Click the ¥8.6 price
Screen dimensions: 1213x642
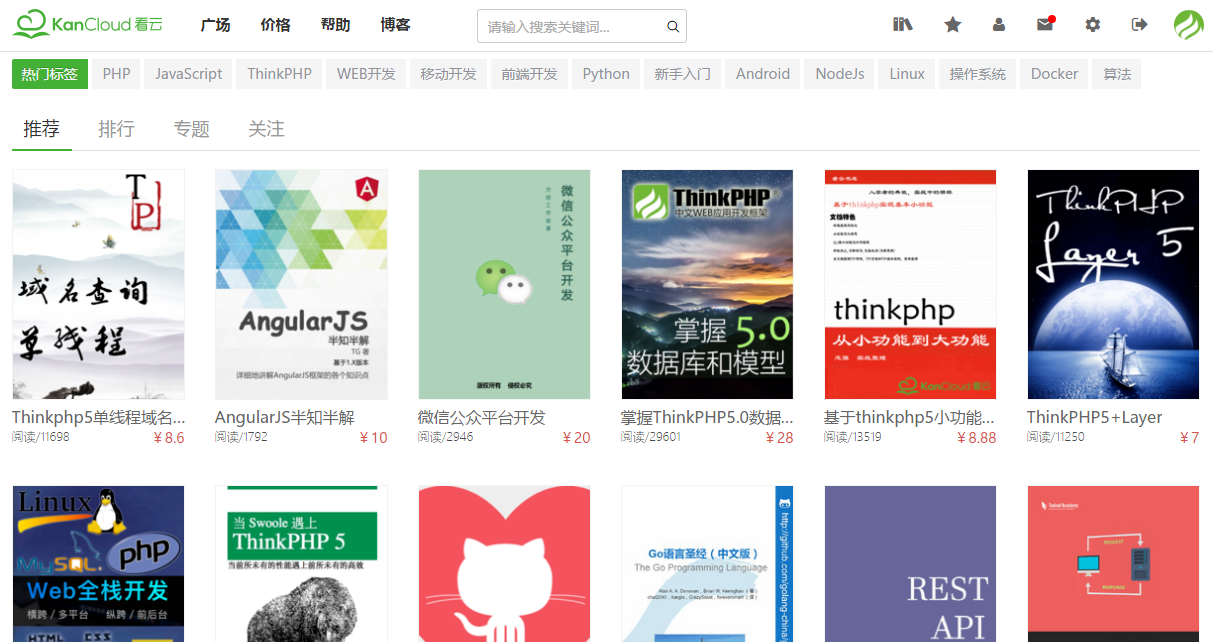[168, 437]
